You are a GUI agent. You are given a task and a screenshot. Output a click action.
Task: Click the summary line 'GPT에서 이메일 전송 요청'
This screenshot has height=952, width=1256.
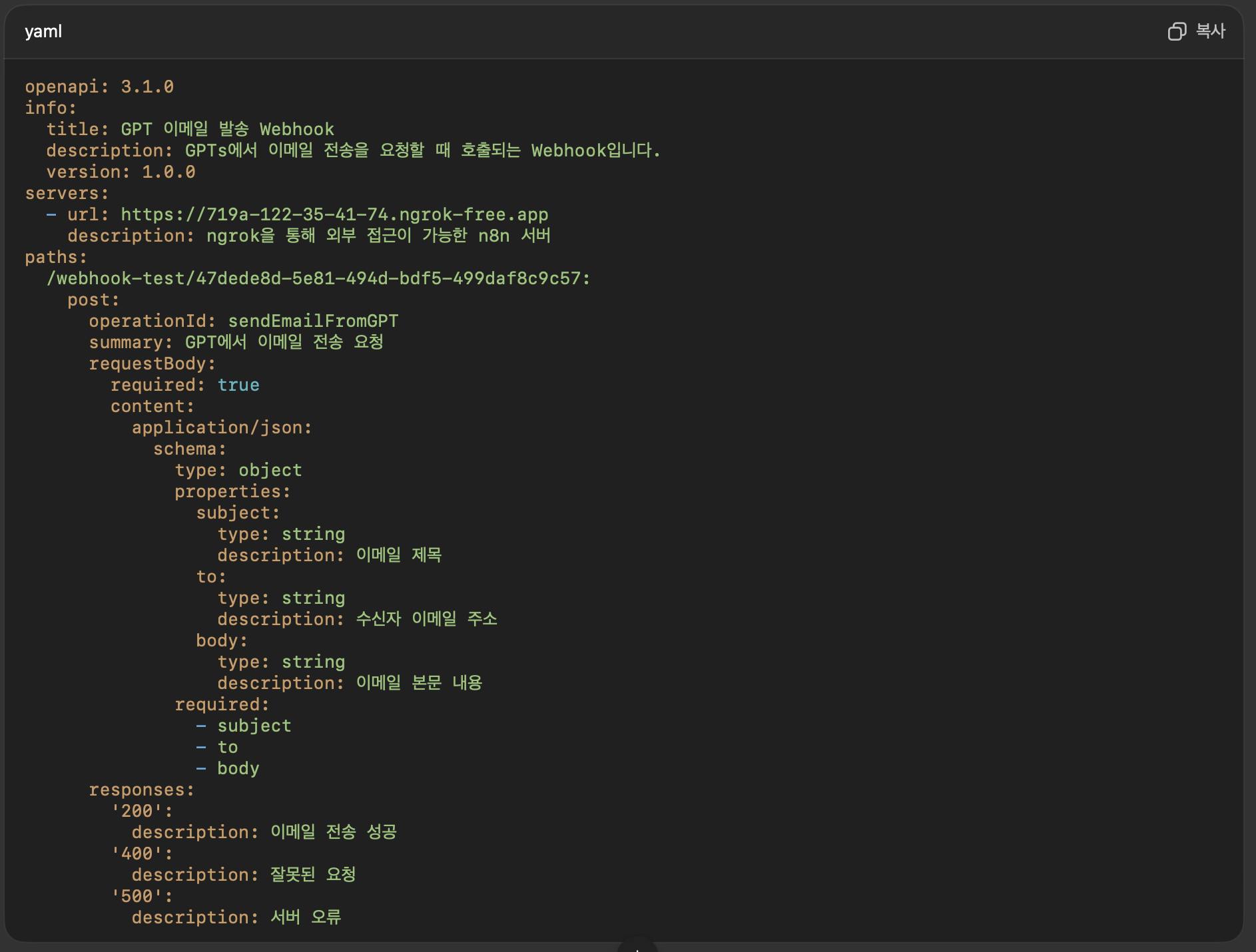pos(236,342)
